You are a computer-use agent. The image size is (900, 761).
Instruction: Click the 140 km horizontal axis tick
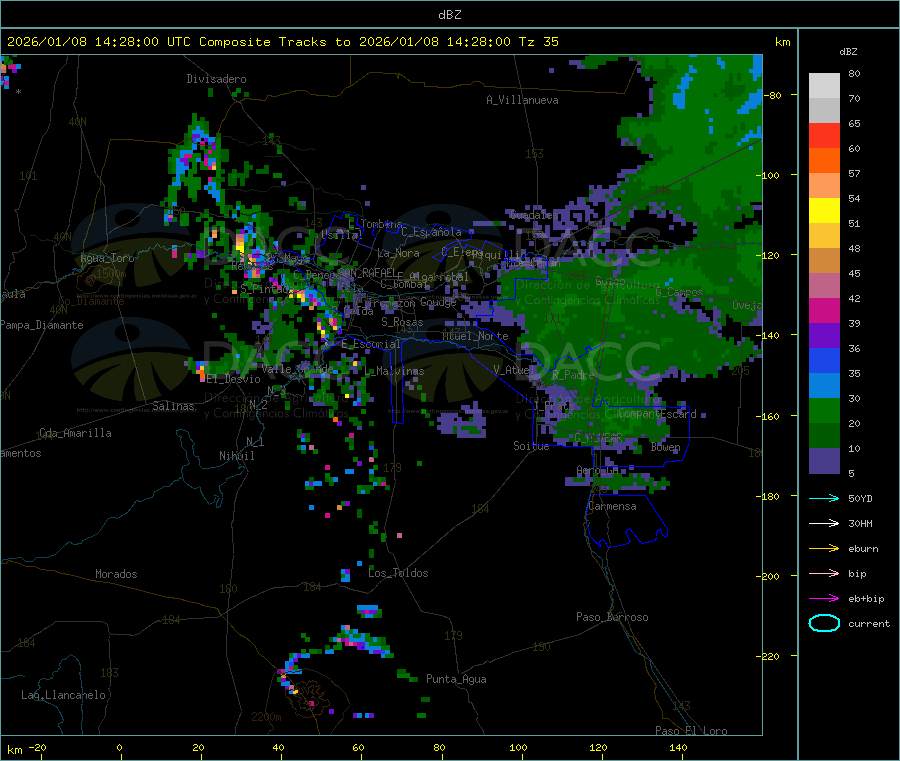point(678,747)
